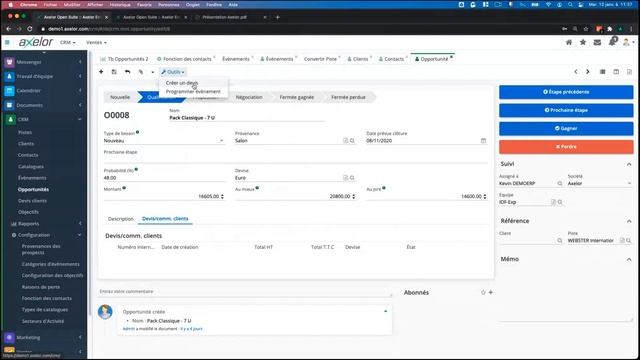
Task: Open date picker for Date prévue clôture
Action: click(483, 141)
